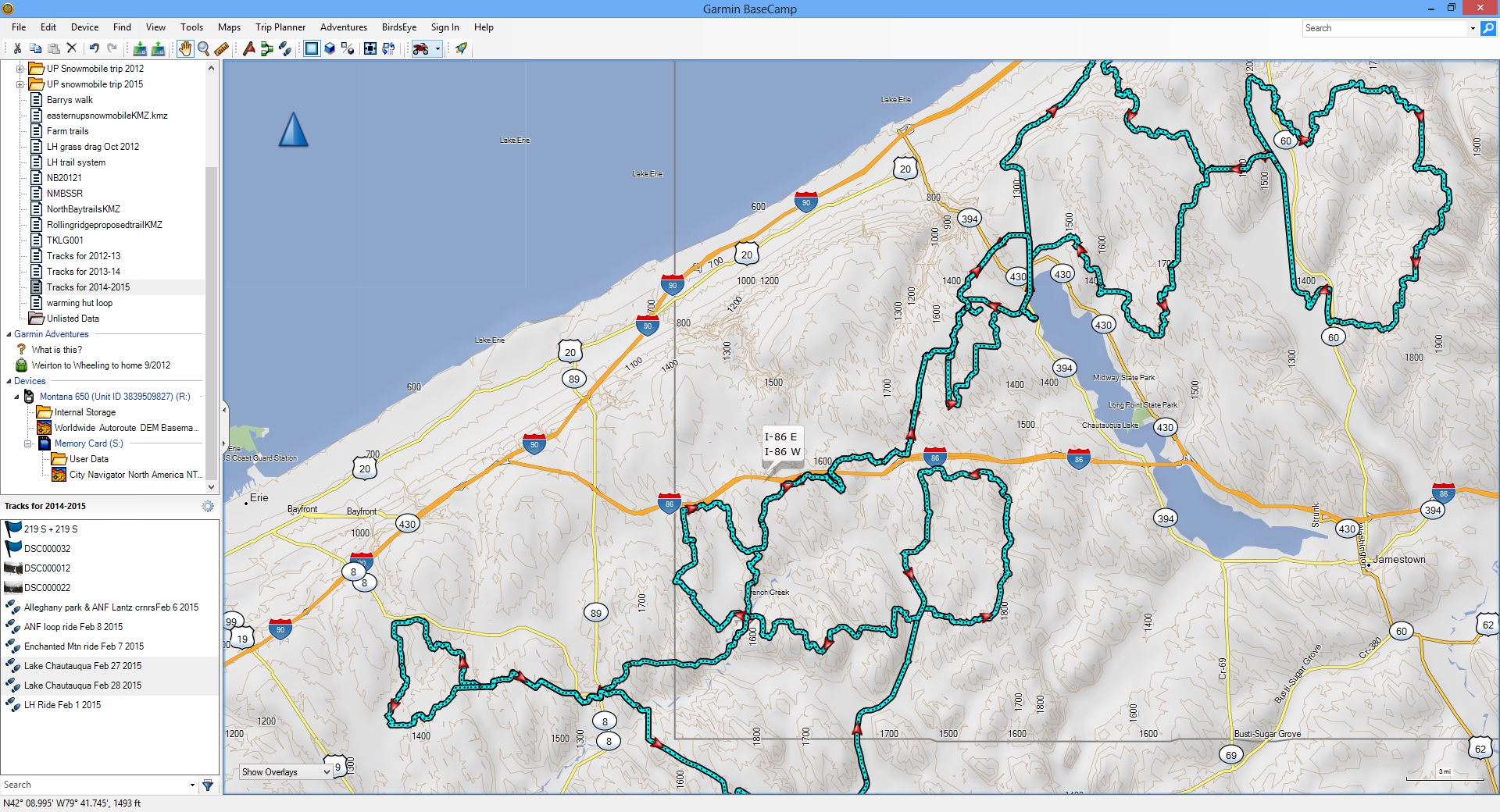The width and height of the screenshot is (1500, 812).
Task: Click into the top-right Search field
Action: click(x=1384, y=28)
